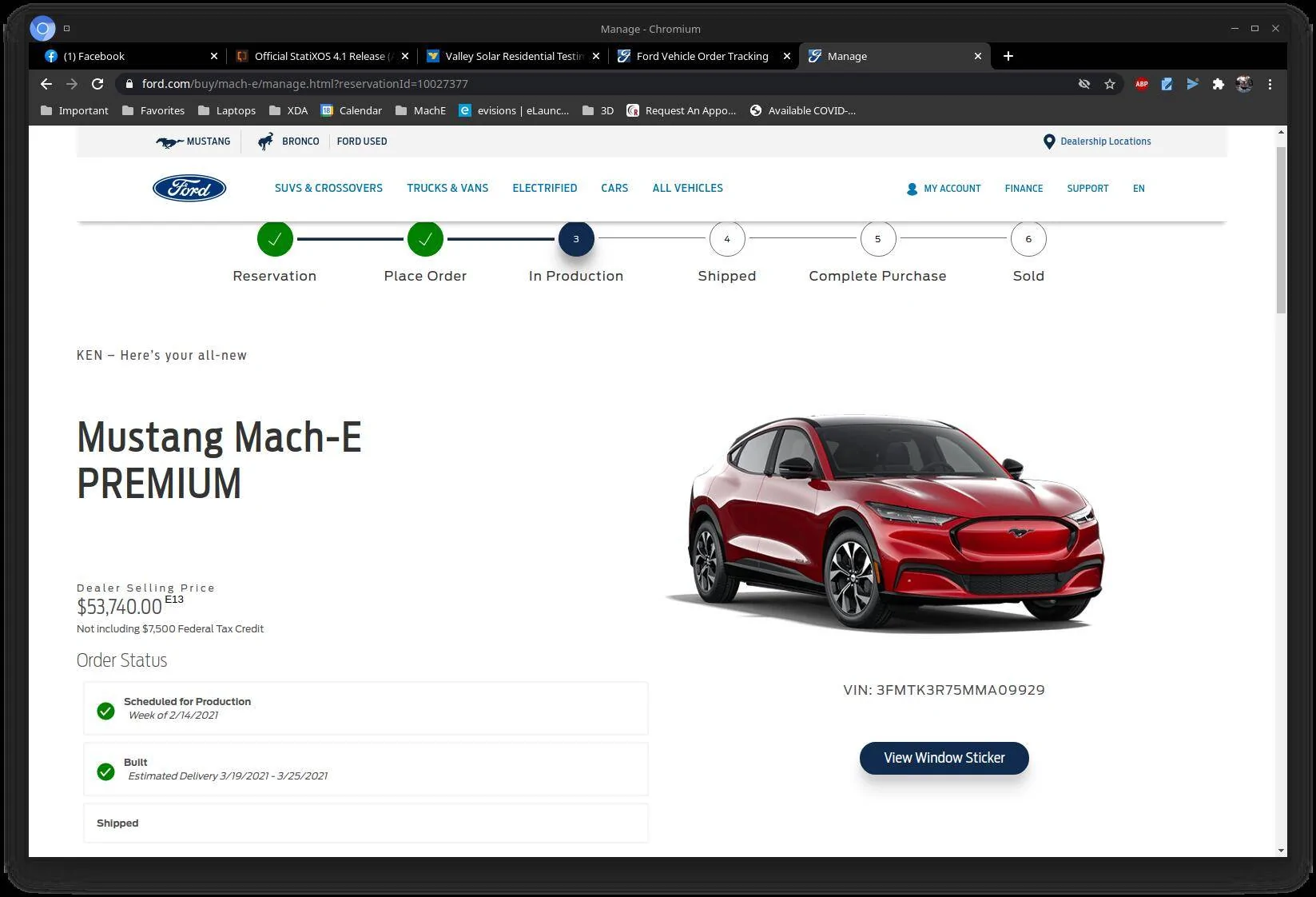Open the Support link
This screenshot has height=897, width=1316.
point(1087,189)
